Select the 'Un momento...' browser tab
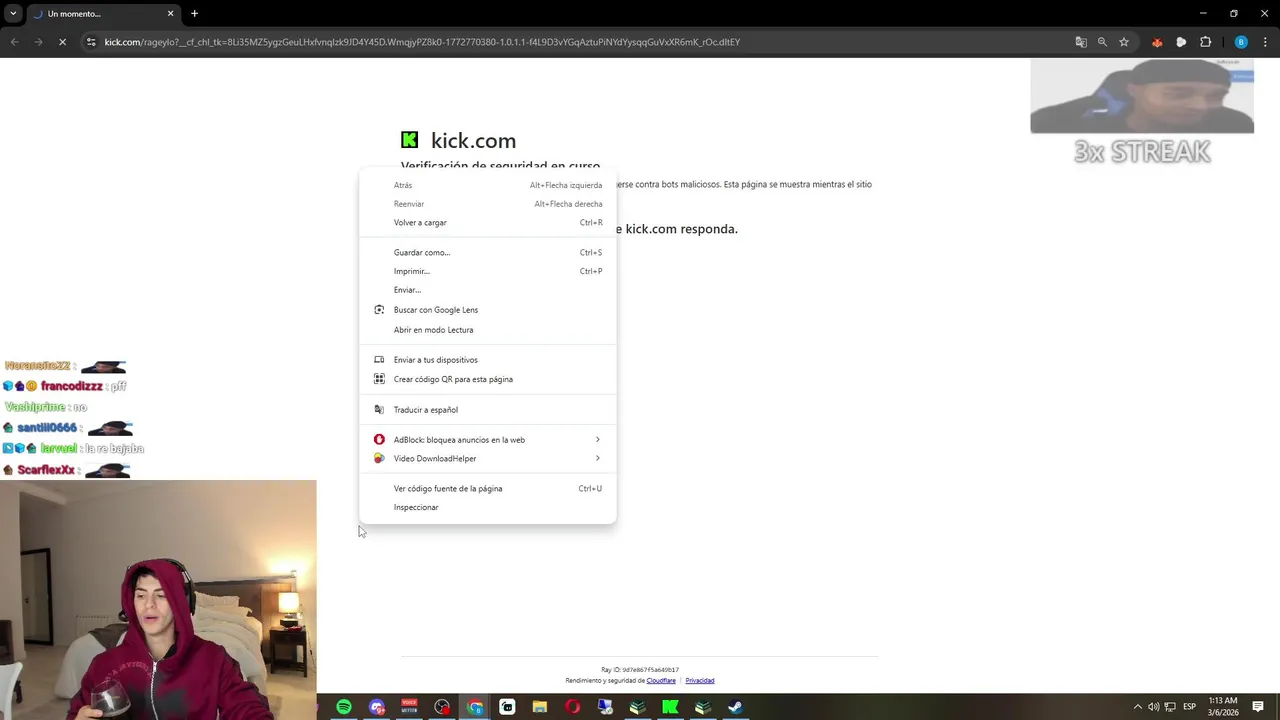The image size is (1280, 720). click(103, 14)
